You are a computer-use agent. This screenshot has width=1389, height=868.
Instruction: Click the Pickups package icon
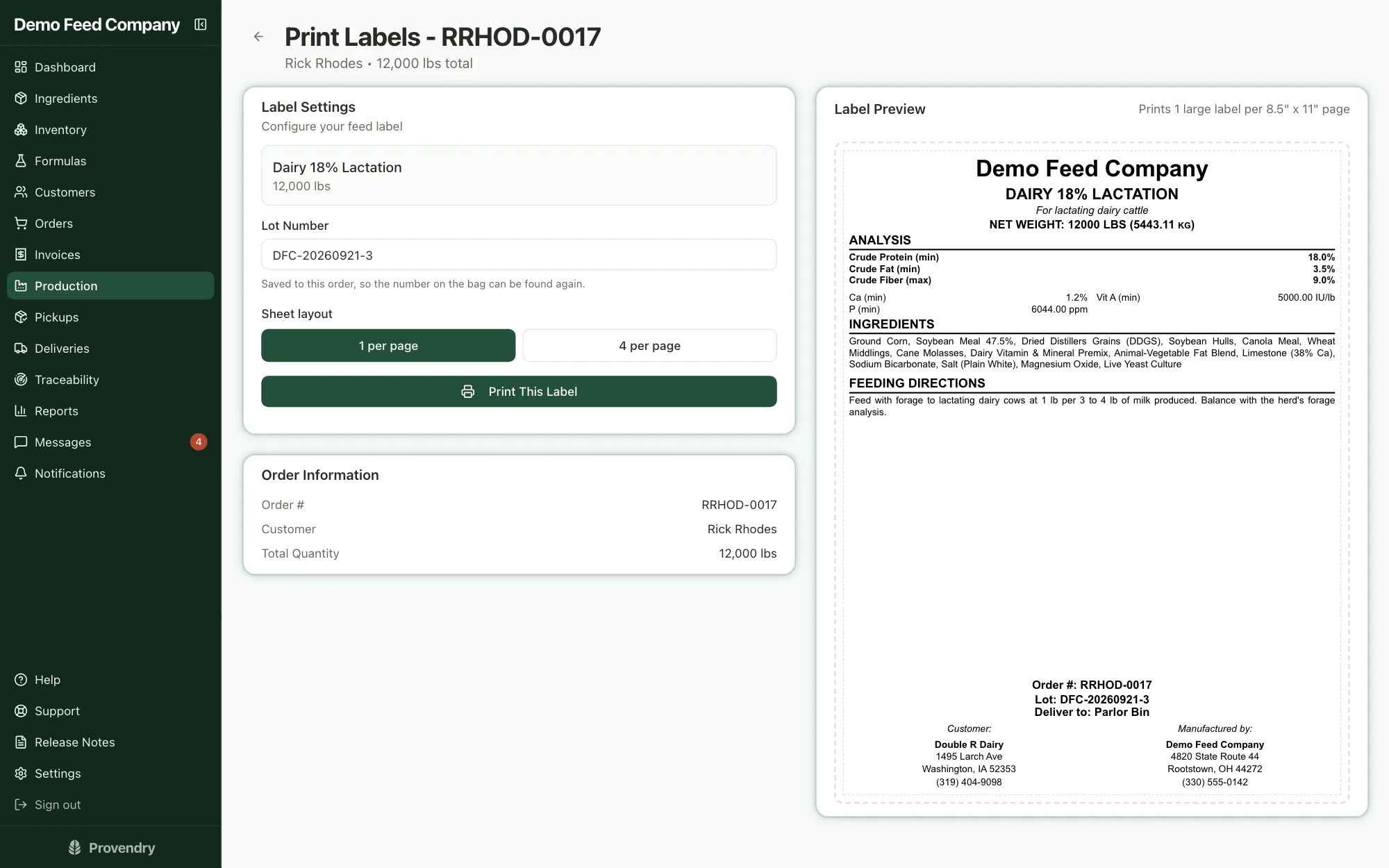tap(21, 317)
